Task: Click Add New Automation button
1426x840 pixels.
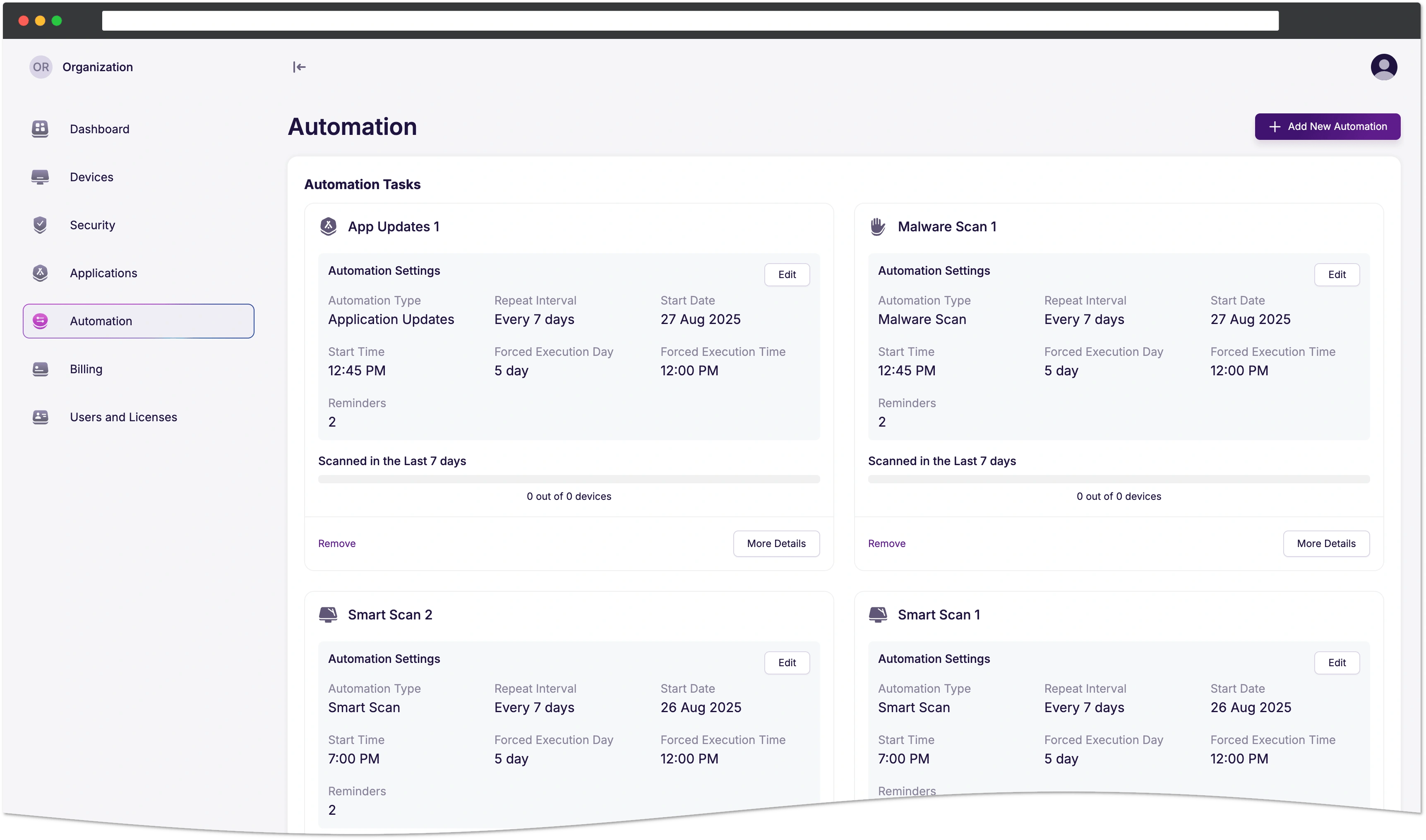Action: (1327, 127)
